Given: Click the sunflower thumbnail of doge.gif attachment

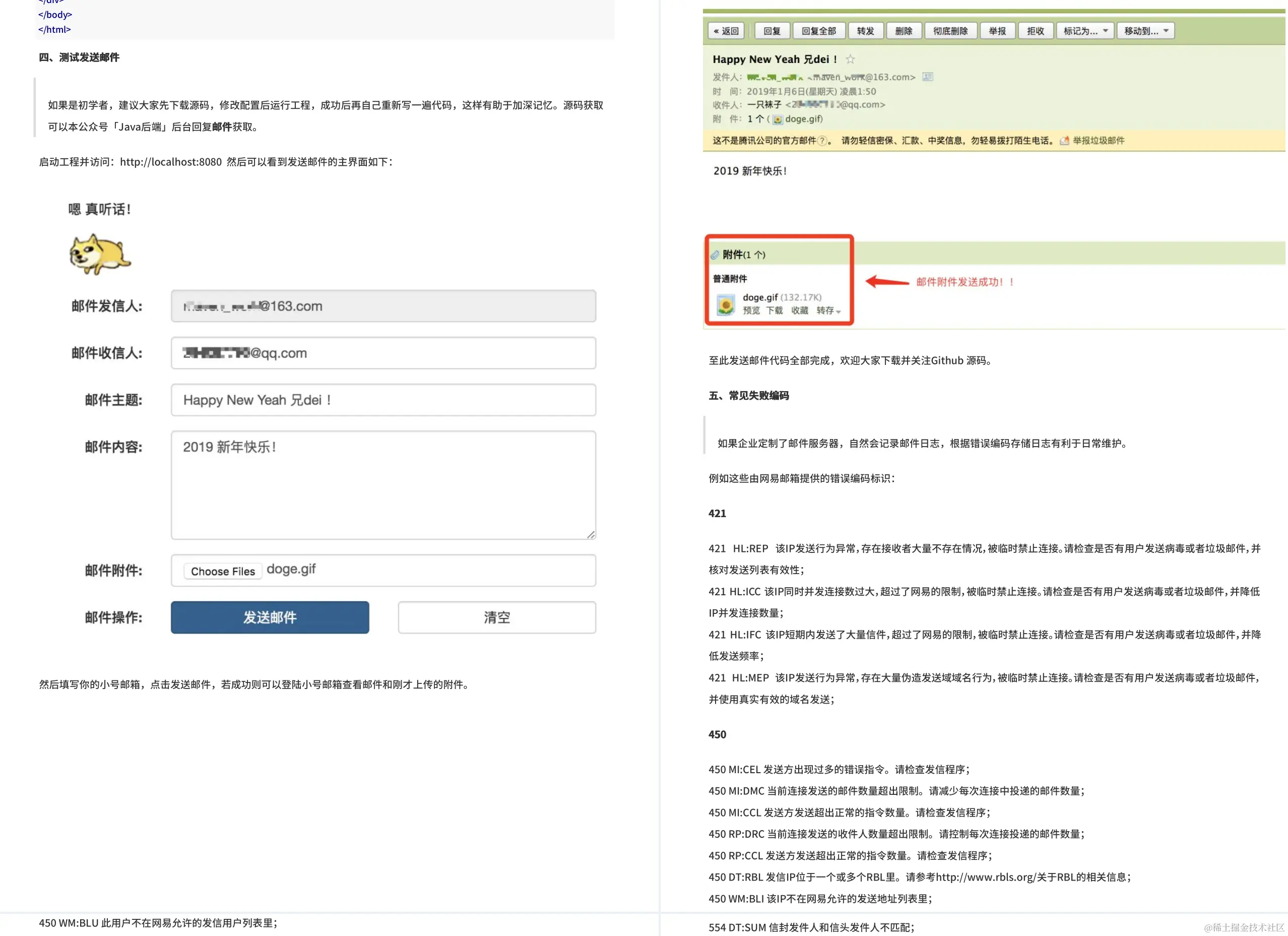Looking at the screenshot, I should pyautogui.click(x=727, y=304).
